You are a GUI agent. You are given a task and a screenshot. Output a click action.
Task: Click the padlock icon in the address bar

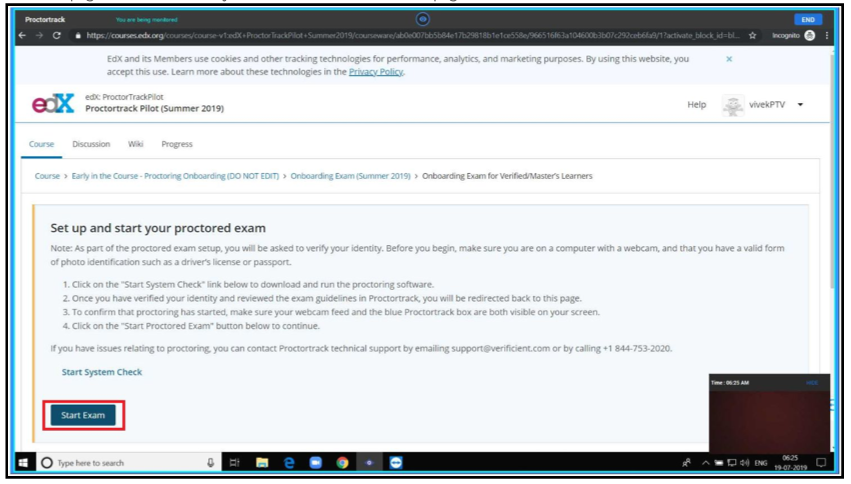point(78,35)
